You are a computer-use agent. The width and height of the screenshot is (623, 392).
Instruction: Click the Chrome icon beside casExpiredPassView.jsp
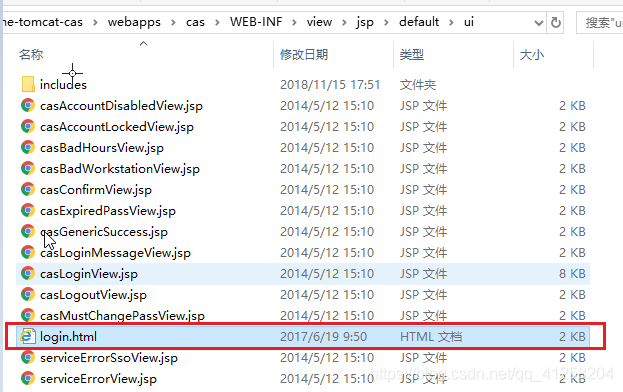28,210
